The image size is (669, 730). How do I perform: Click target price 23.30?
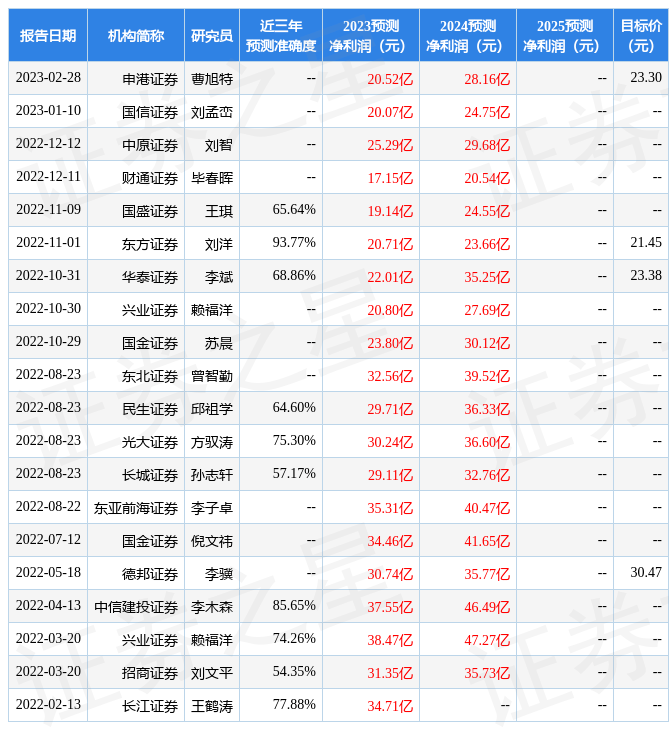pos(646,77)
